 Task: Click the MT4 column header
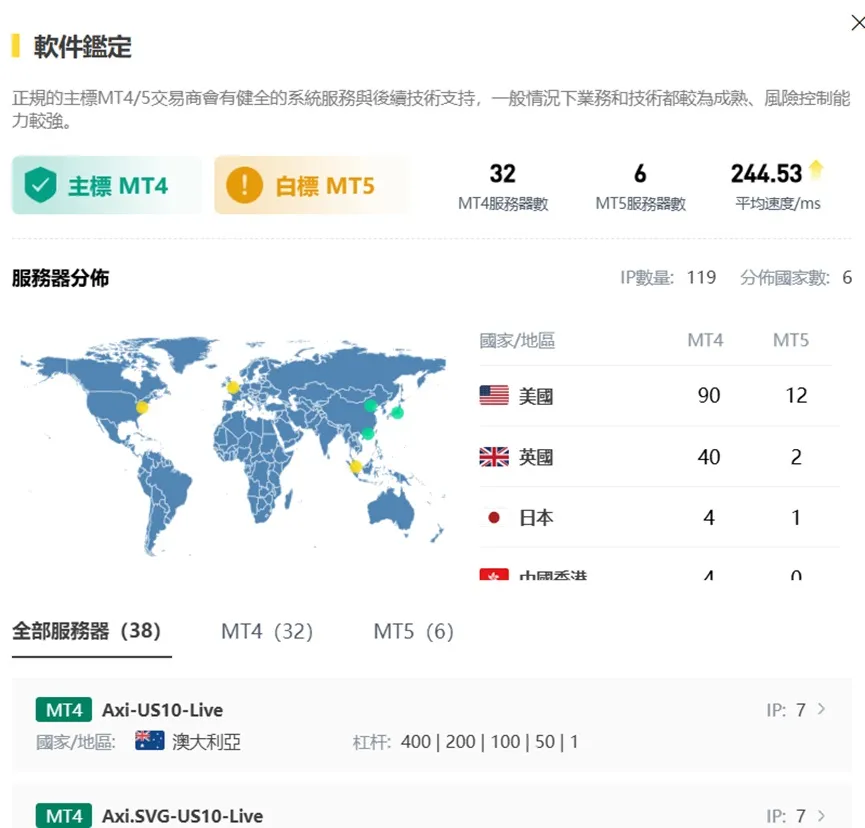pos(705,340)
